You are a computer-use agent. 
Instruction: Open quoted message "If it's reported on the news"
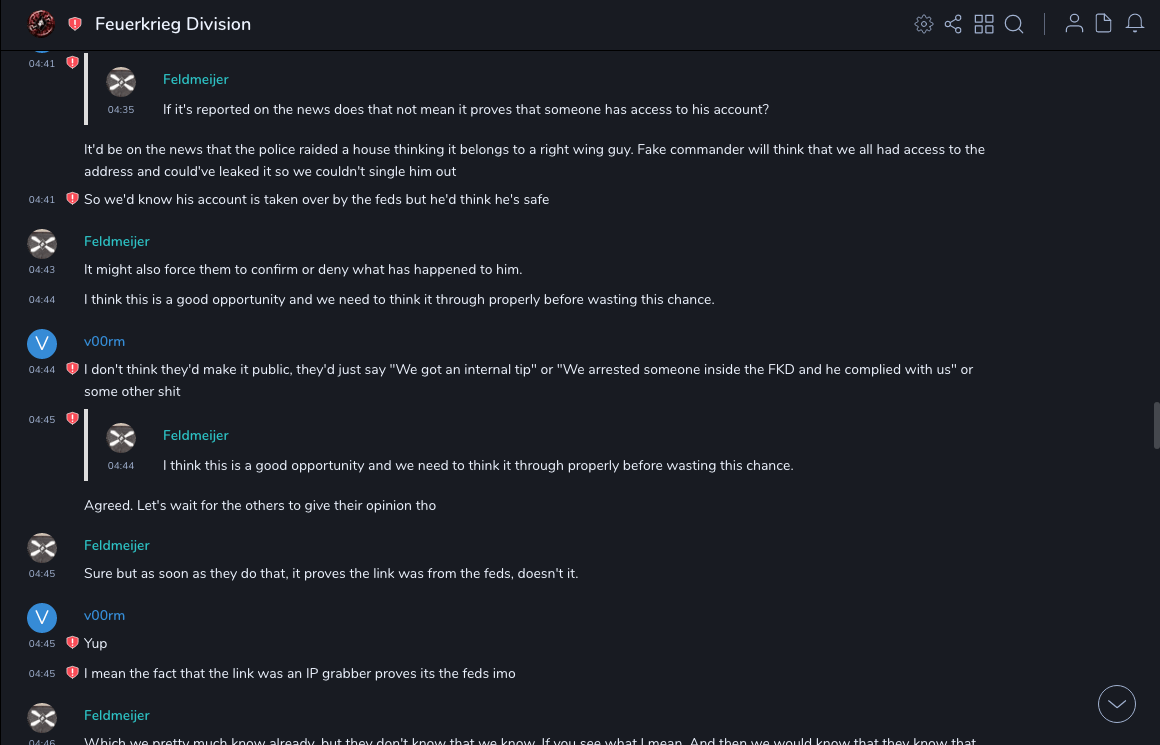click(x=465, y=109)
